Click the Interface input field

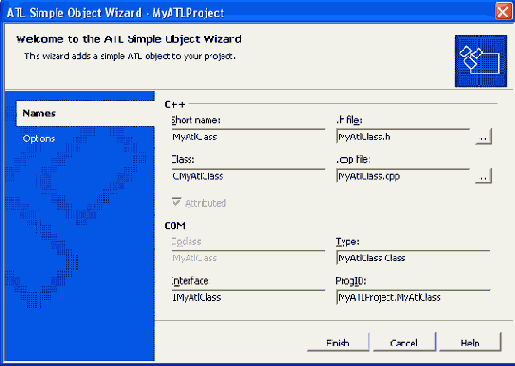pos(248,297)
